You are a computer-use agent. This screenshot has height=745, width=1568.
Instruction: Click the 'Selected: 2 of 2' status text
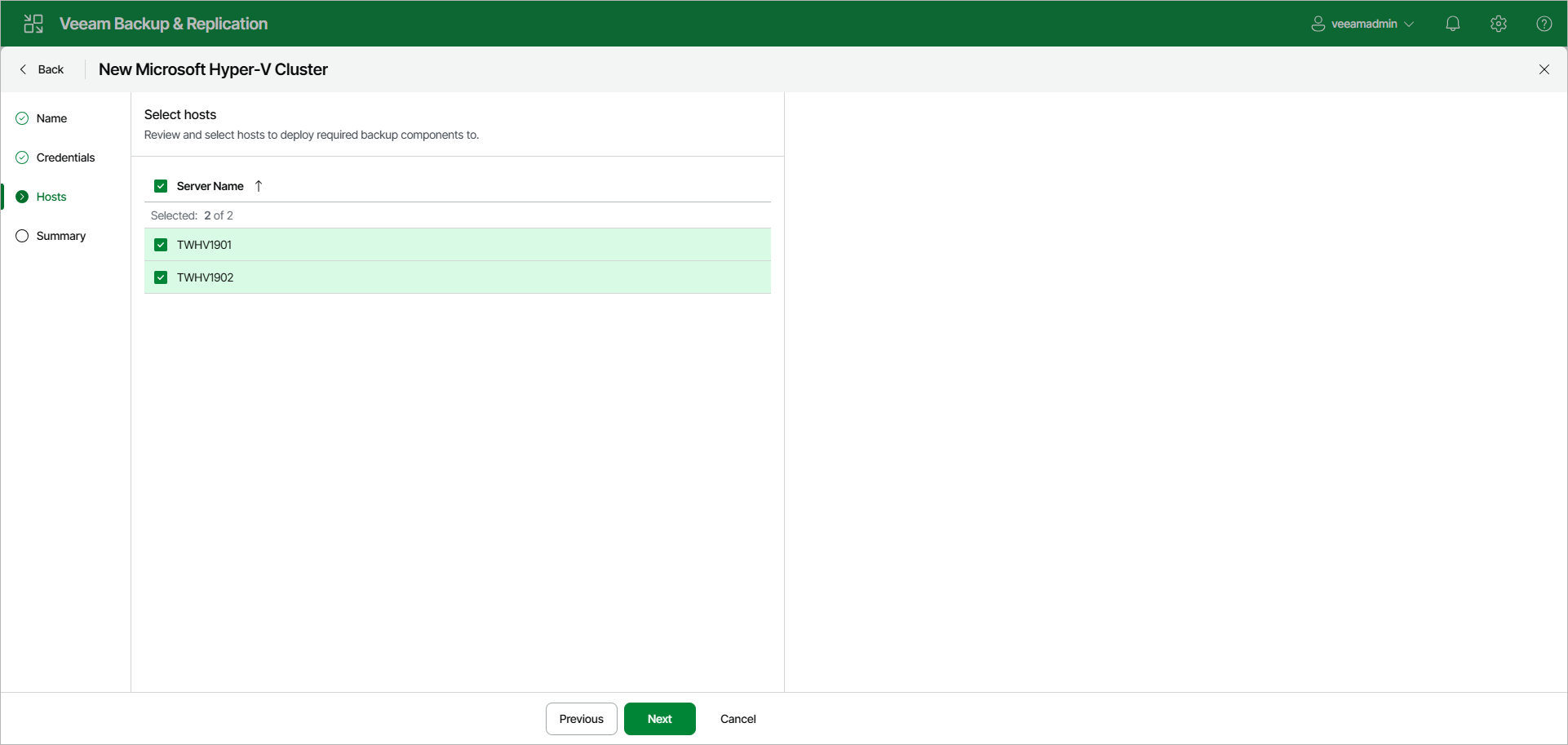[192, 215]
